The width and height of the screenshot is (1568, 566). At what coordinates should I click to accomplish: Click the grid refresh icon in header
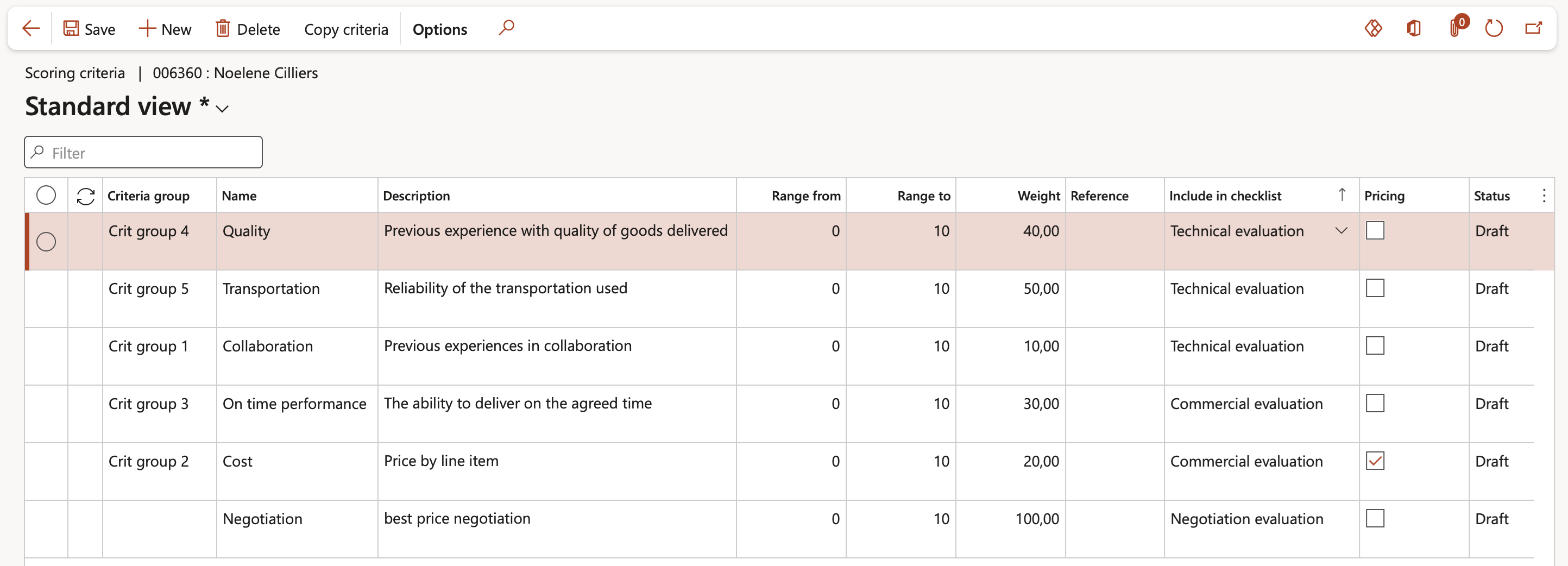point(85,196)
